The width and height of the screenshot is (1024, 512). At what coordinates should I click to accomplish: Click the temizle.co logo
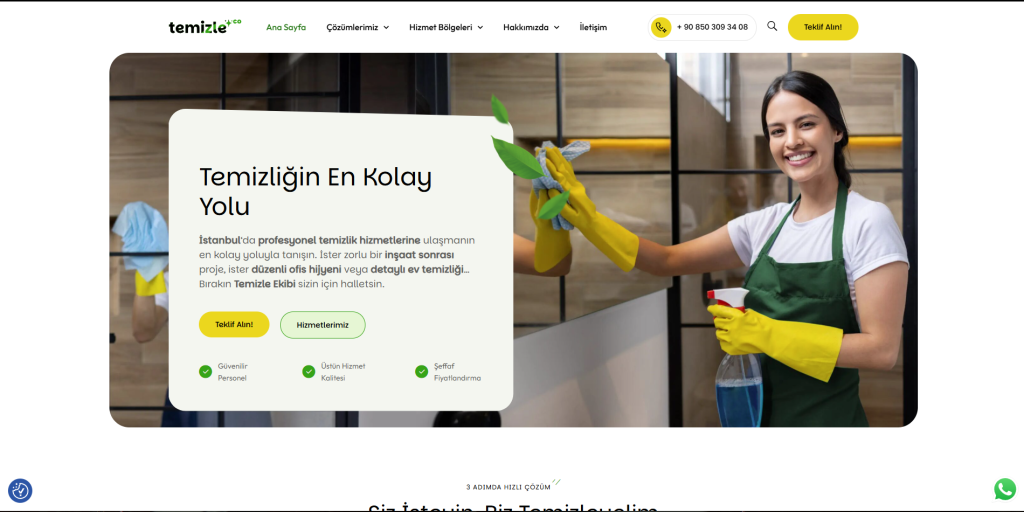coord(204,27)
